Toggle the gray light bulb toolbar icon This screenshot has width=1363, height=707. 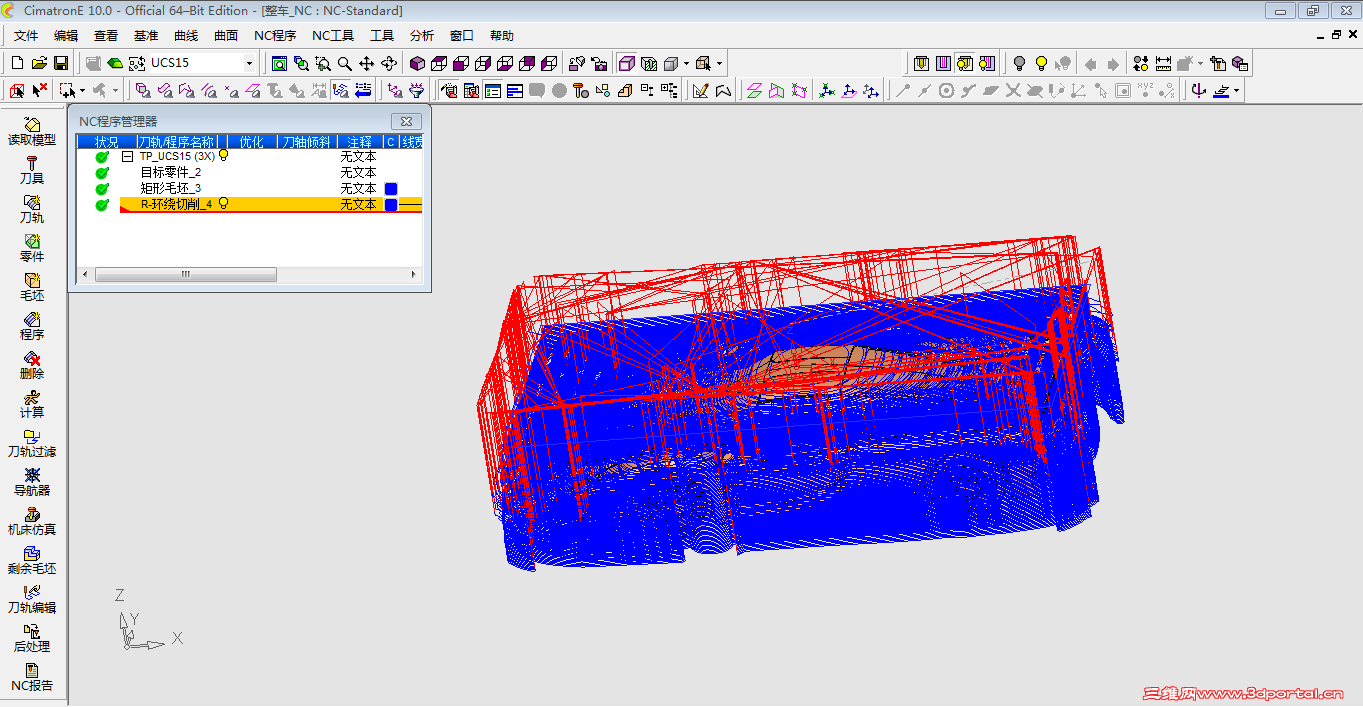(x=1019, y=63)
